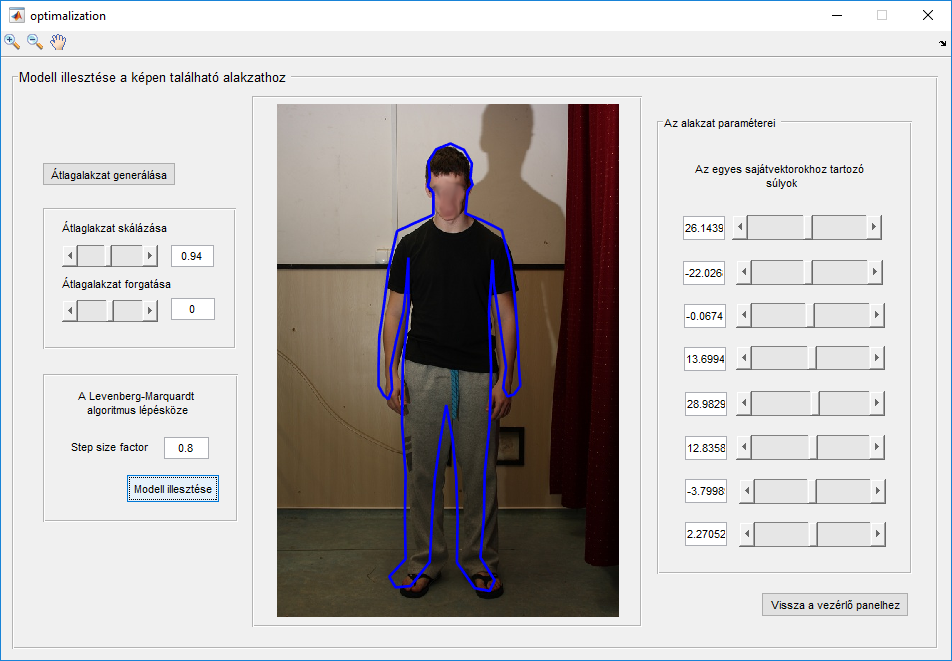Click the rotation value field showing 0

(x=192, y=310)
